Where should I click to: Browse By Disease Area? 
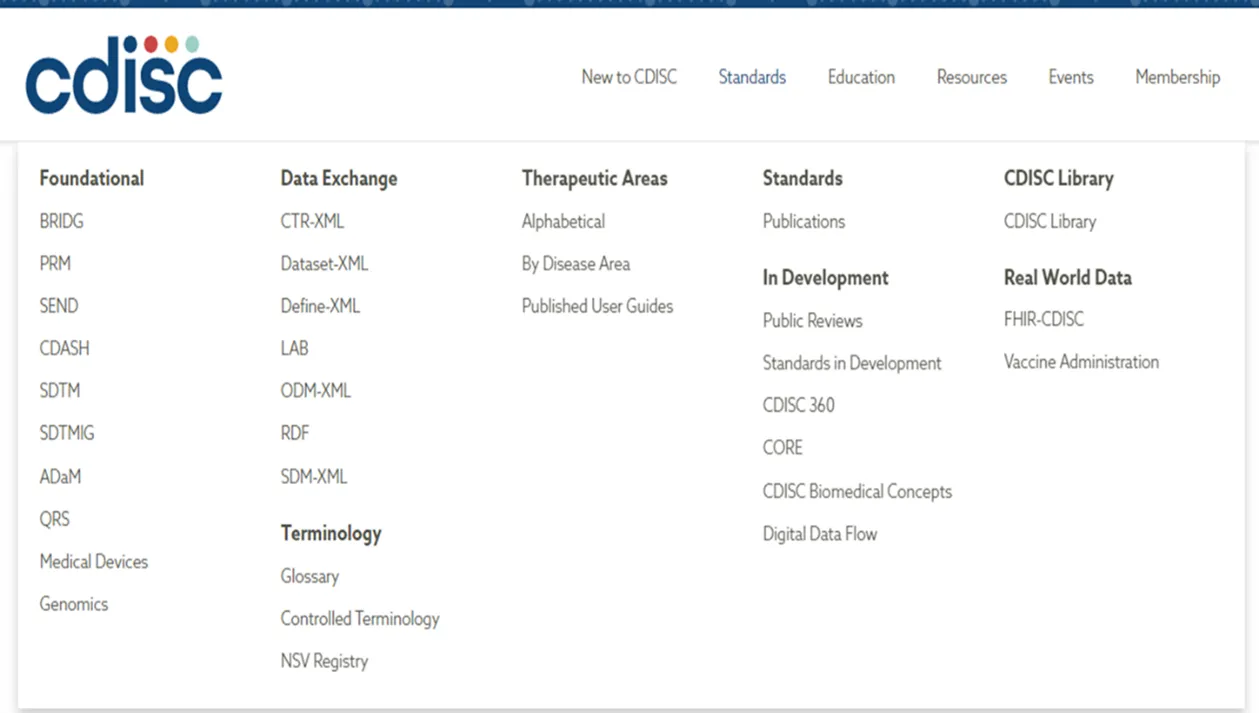click(x=576, y=263)
